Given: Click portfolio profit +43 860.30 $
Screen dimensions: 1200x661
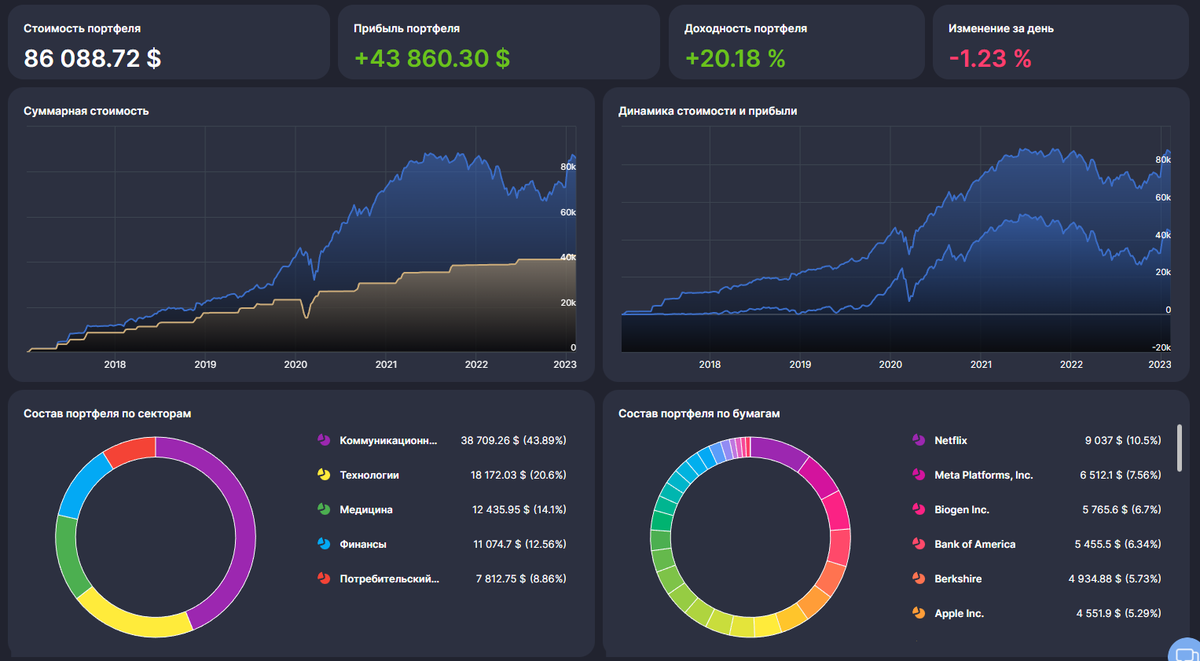Looking at the screenshot, I should pos(432,58).
